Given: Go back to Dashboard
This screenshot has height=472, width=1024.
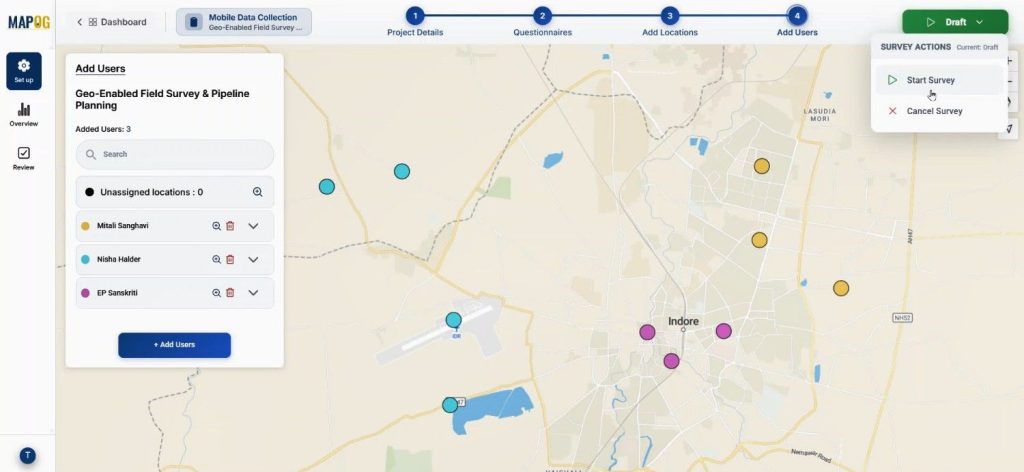Looking at the screenshot, I should click(x=112, y=22).
